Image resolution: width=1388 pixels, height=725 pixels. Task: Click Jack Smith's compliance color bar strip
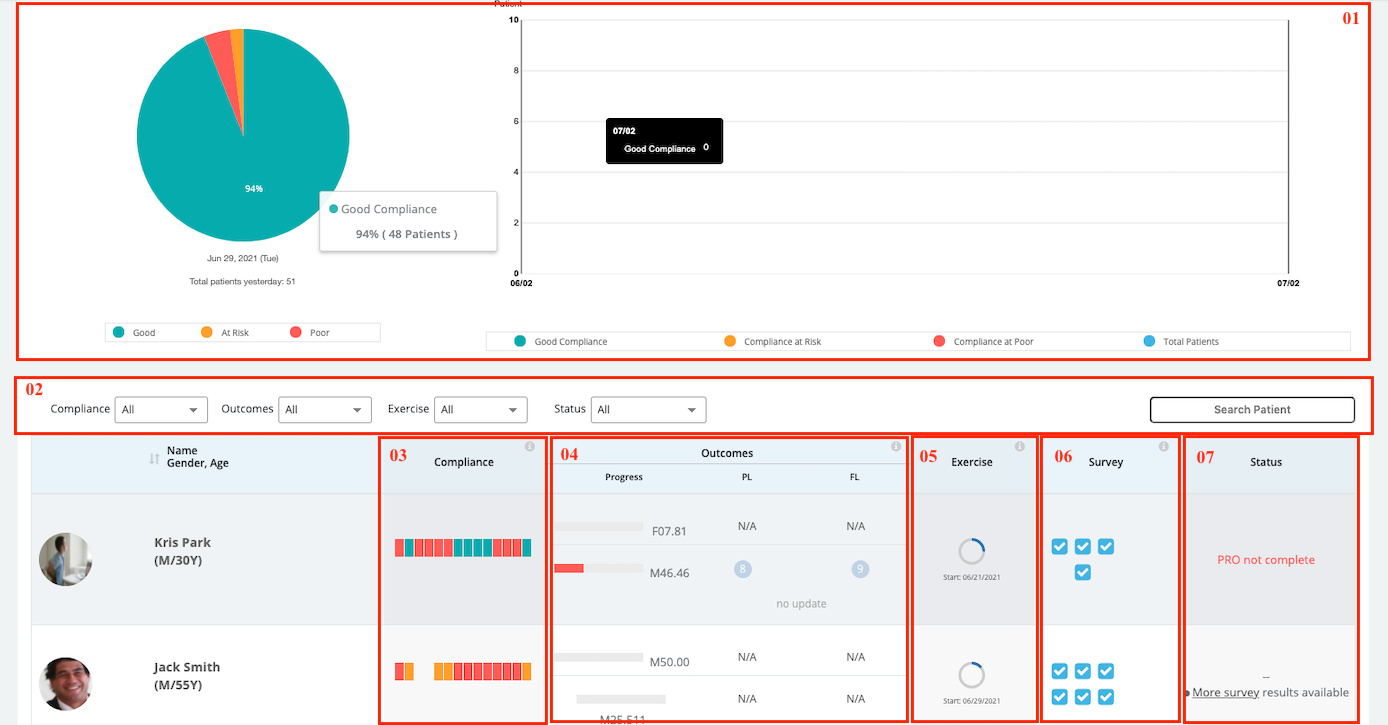click(x=463, y=672)
